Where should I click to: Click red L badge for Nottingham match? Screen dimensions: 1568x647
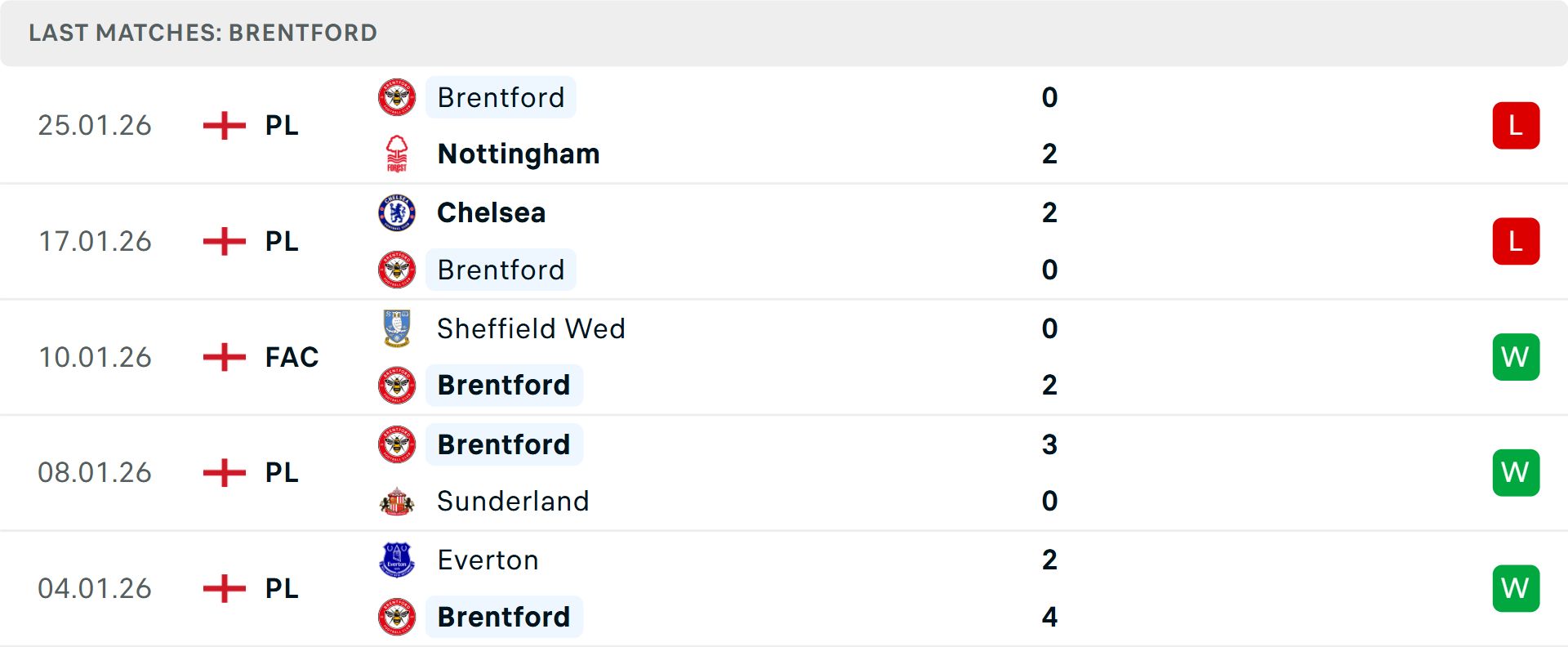click(x=1516, y=126)
